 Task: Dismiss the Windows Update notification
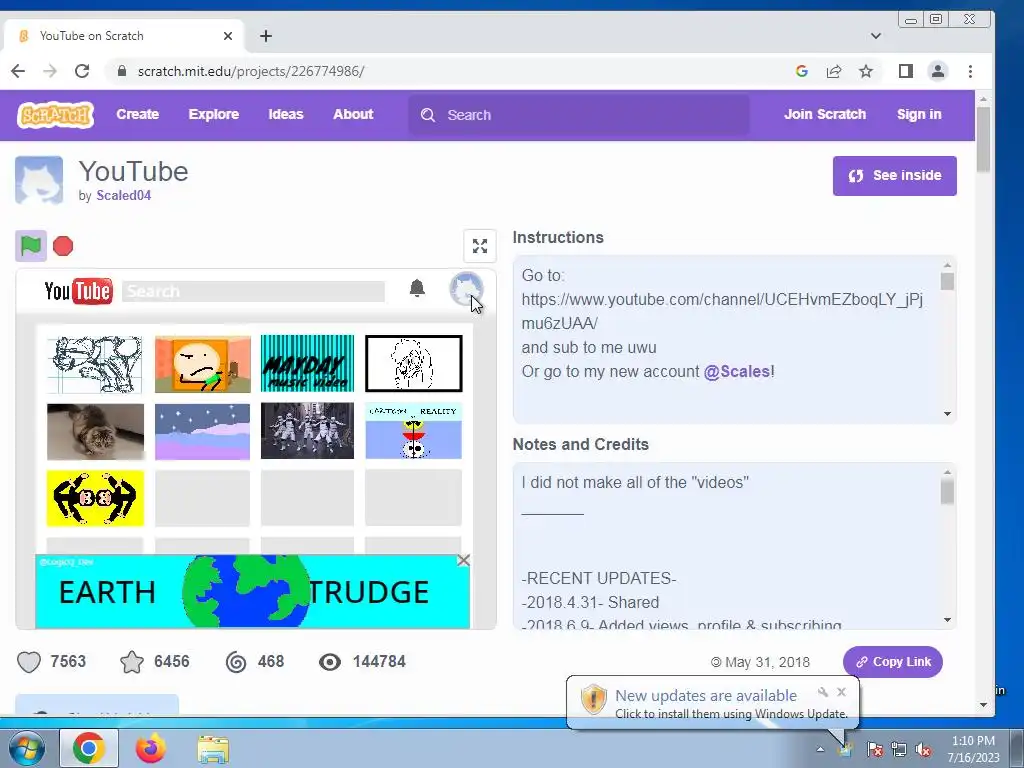click(x=841, y=692)
